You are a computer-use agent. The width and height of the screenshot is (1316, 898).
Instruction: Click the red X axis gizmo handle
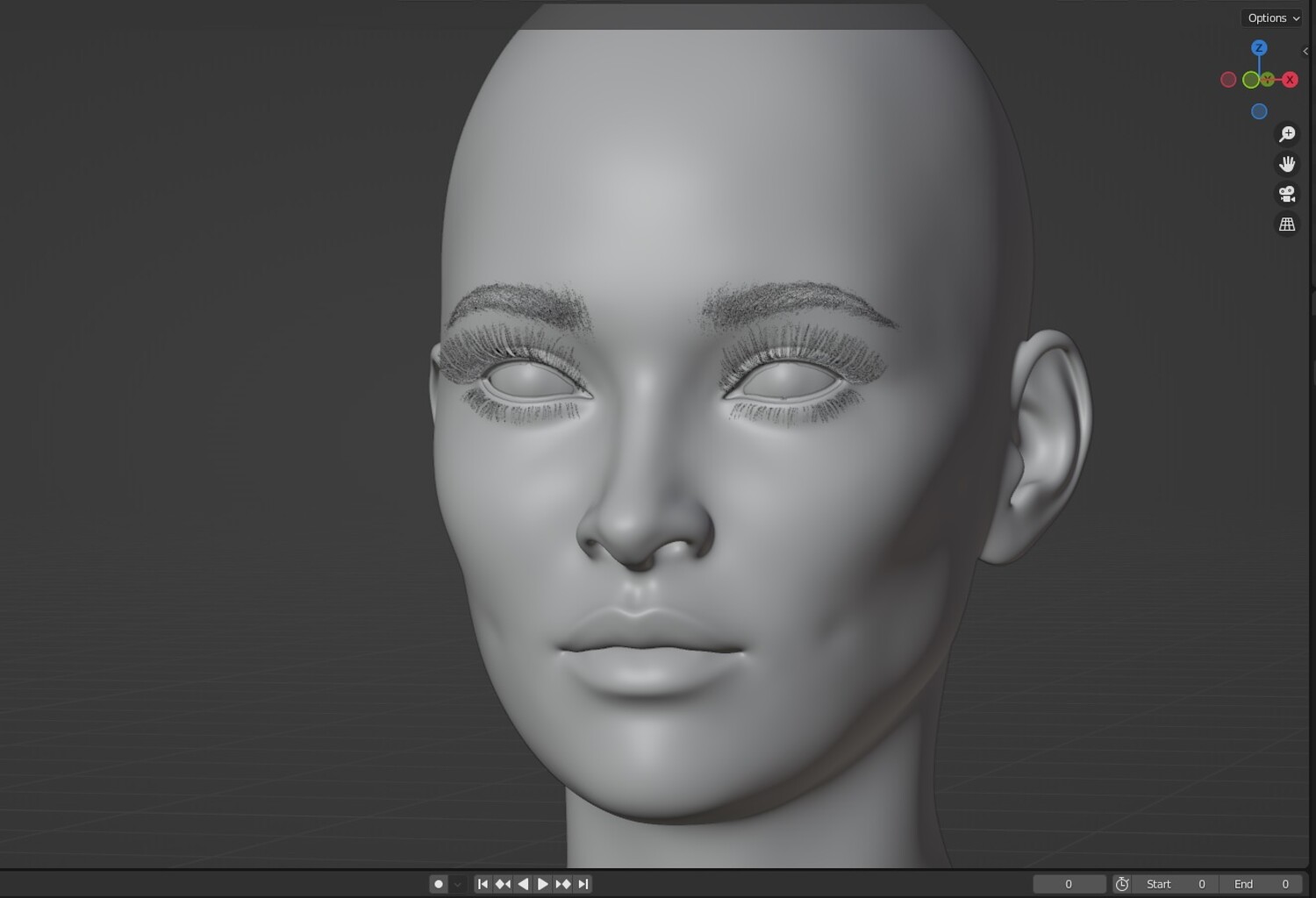pos(1290,80)
